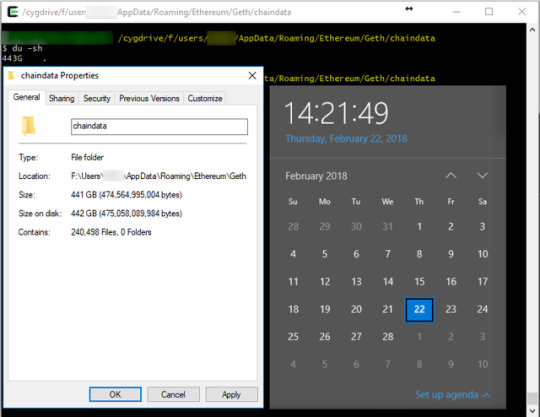The image size is (540, 417).
Task: Click the Thursday, February 22, 2018 date link
Action: (346, 138)
